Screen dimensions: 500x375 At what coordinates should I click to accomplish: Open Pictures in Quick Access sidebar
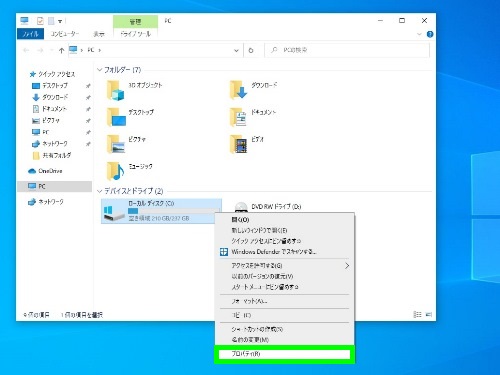[46, 121]
